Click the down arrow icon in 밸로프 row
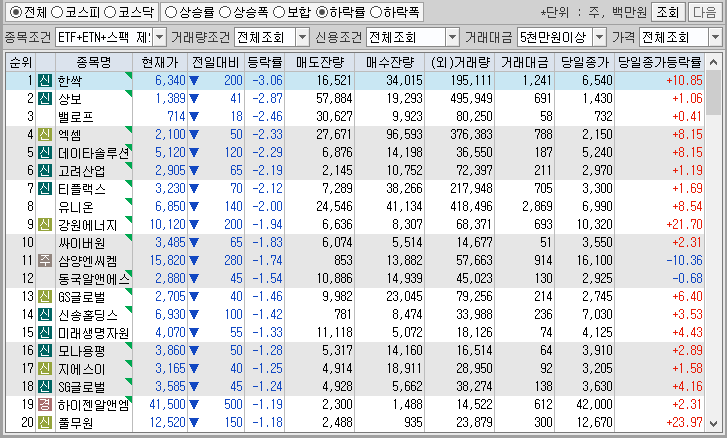727x438 pixels. (x=194, y=117)
